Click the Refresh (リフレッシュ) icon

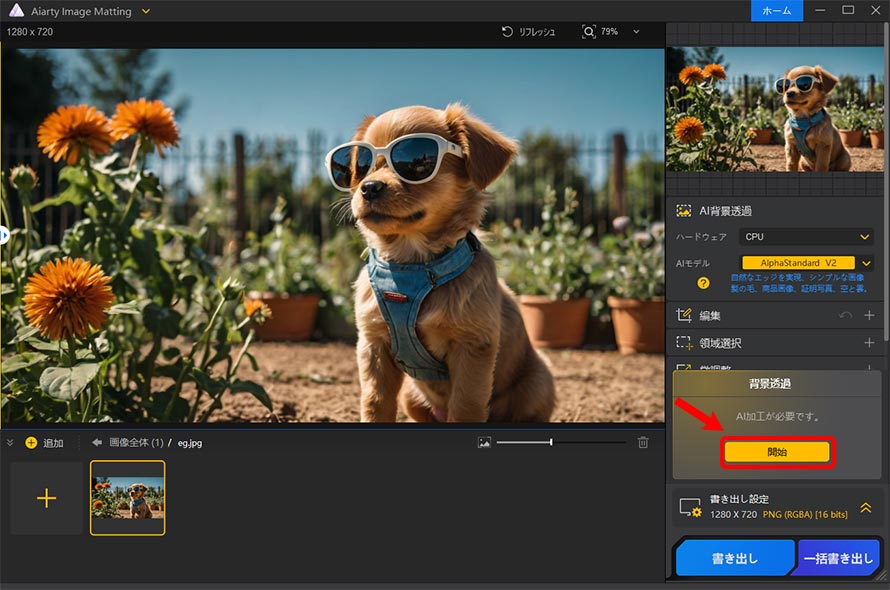click(508, 32)
